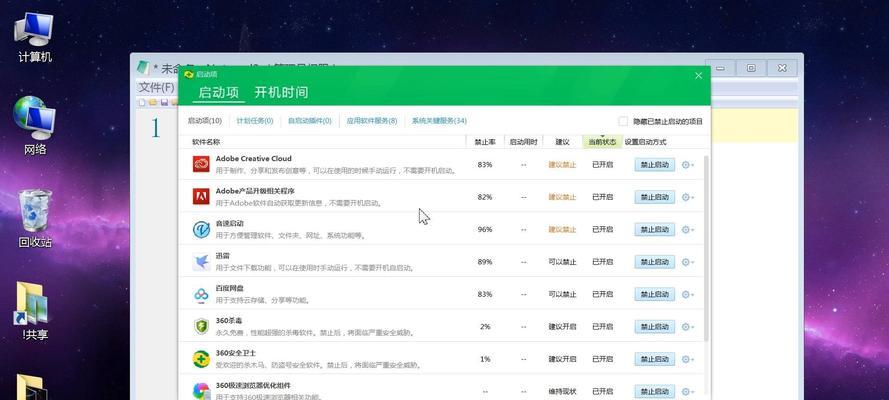Select the 迅雷 bird icon
889x400 pixels.
click(x=201, y=262)
